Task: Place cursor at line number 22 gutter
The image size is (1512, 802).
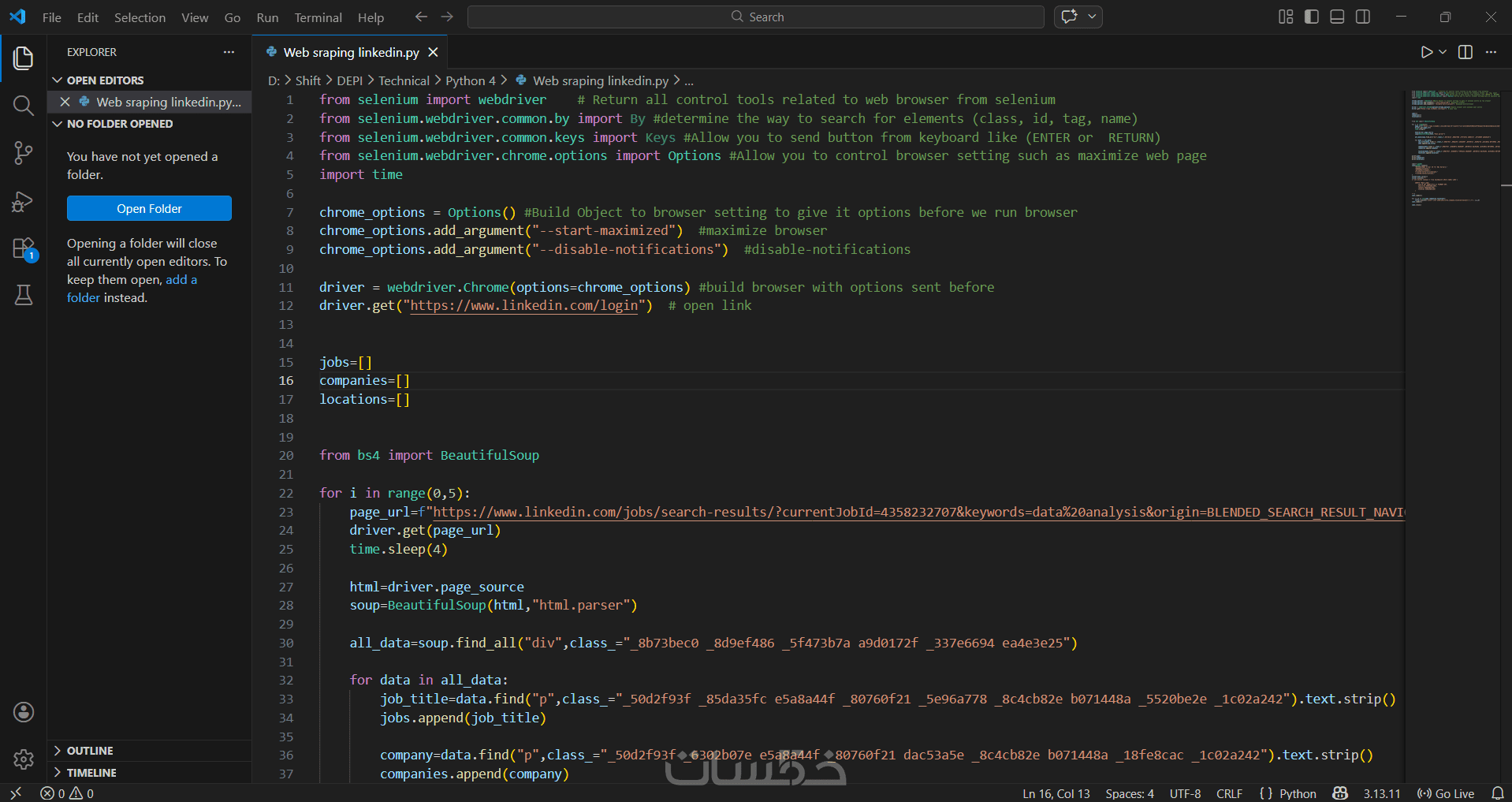Action: click(285, 493)
